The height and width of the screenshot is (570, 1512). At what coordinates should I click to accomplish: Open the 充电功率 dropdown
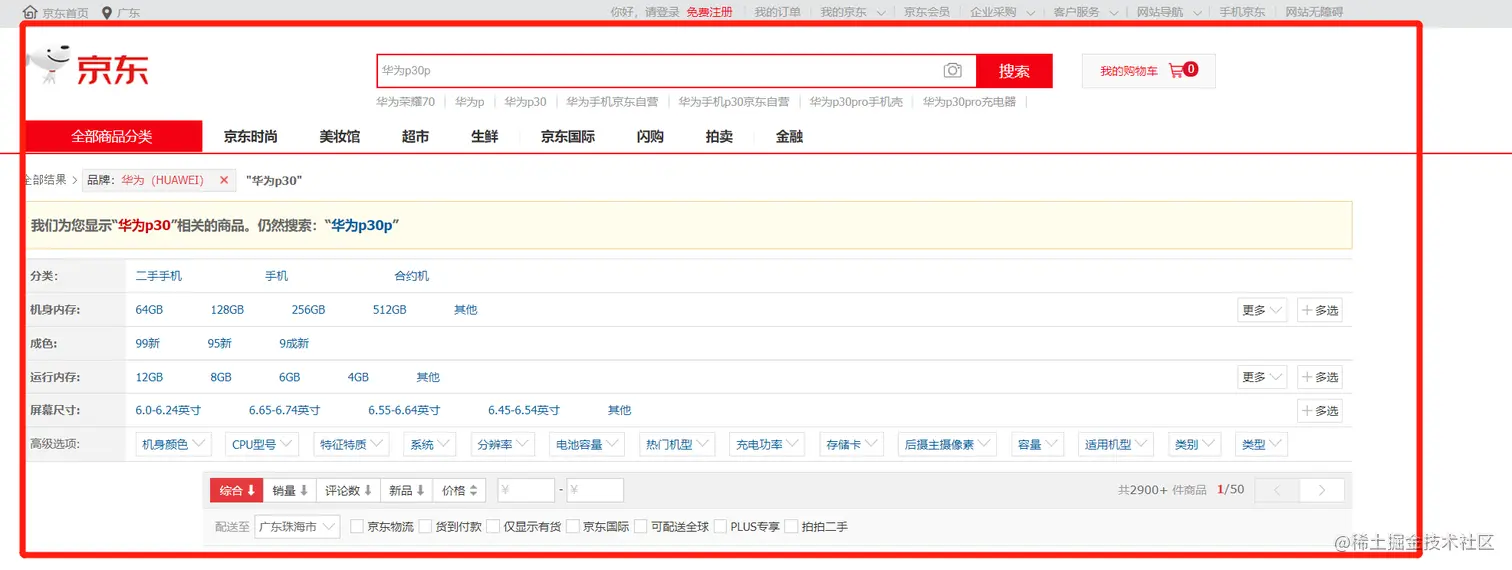(766, 444)
